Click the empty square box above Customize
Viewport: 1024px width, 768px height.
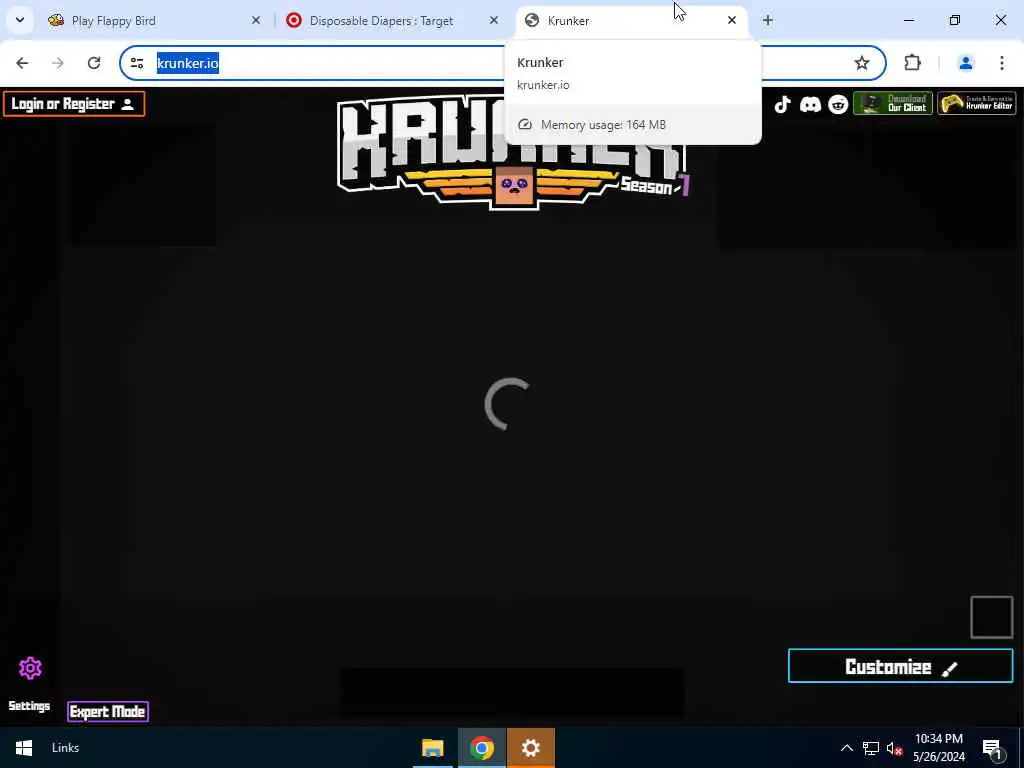pyautogui.click(x=991, y=617)
